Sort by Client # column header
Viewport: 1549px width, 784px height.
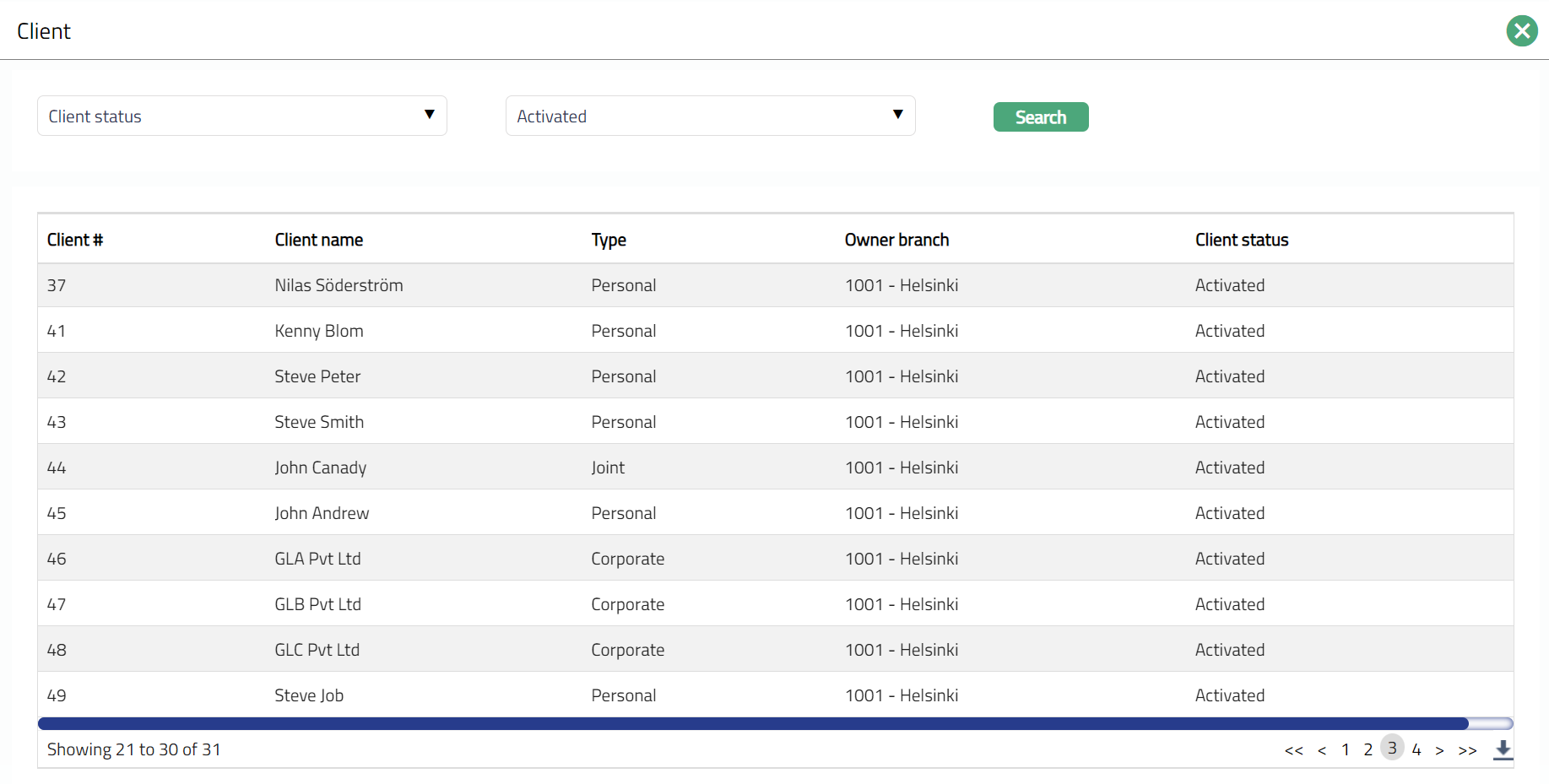(75, 240)
